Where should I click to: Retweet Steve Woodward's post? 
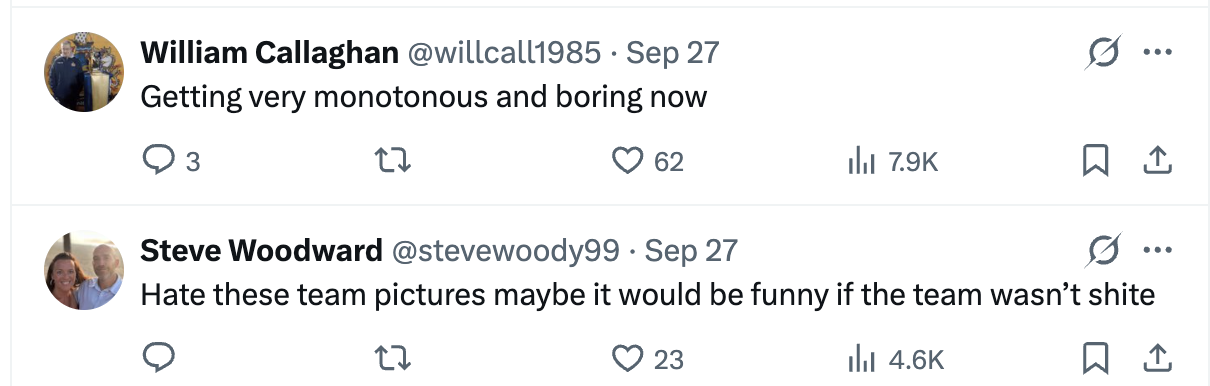[393, 357]
